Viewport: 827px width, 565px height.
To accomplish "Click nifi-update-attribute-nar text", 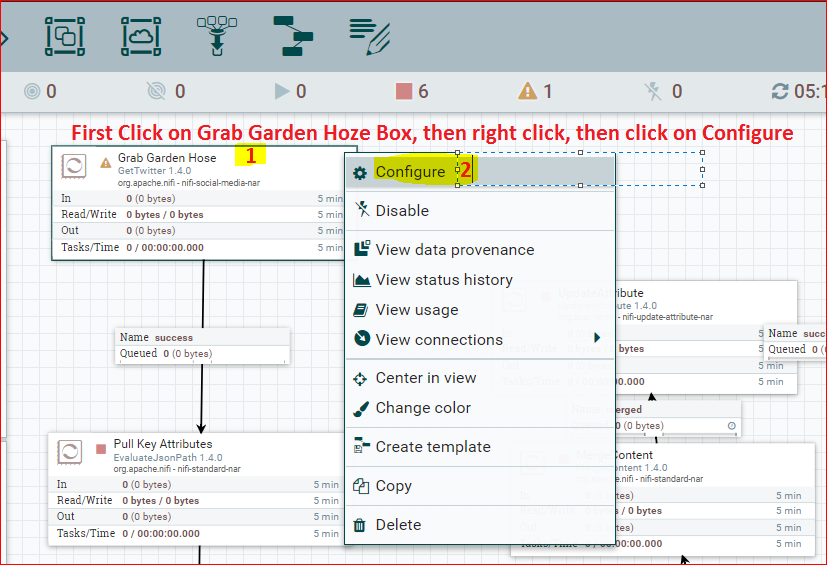I will coord(667,317).
